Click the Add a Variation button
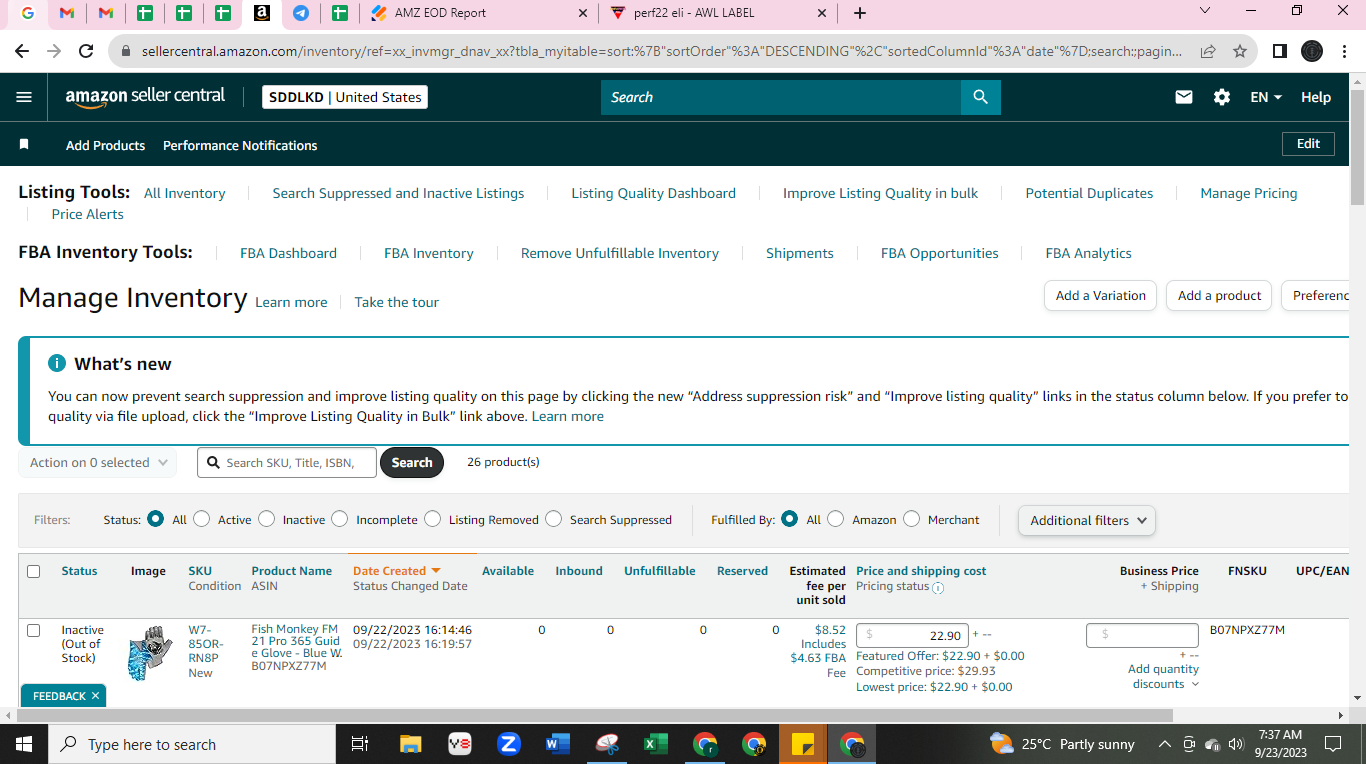This screenshot has width=1366, height=764. [1101, 295]
